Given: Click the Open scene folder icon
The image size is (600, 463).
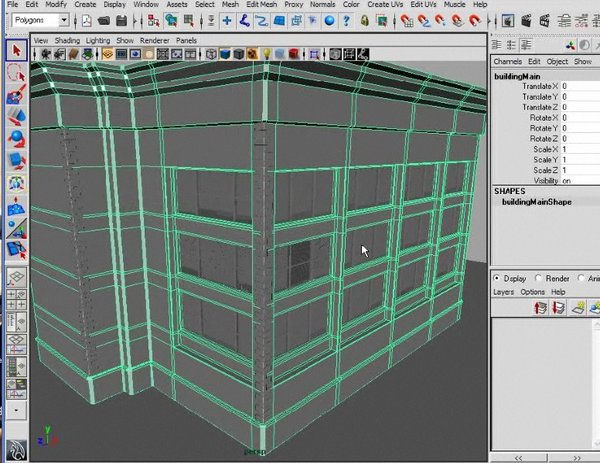Looking at the screenshot, I should [106, 20].
